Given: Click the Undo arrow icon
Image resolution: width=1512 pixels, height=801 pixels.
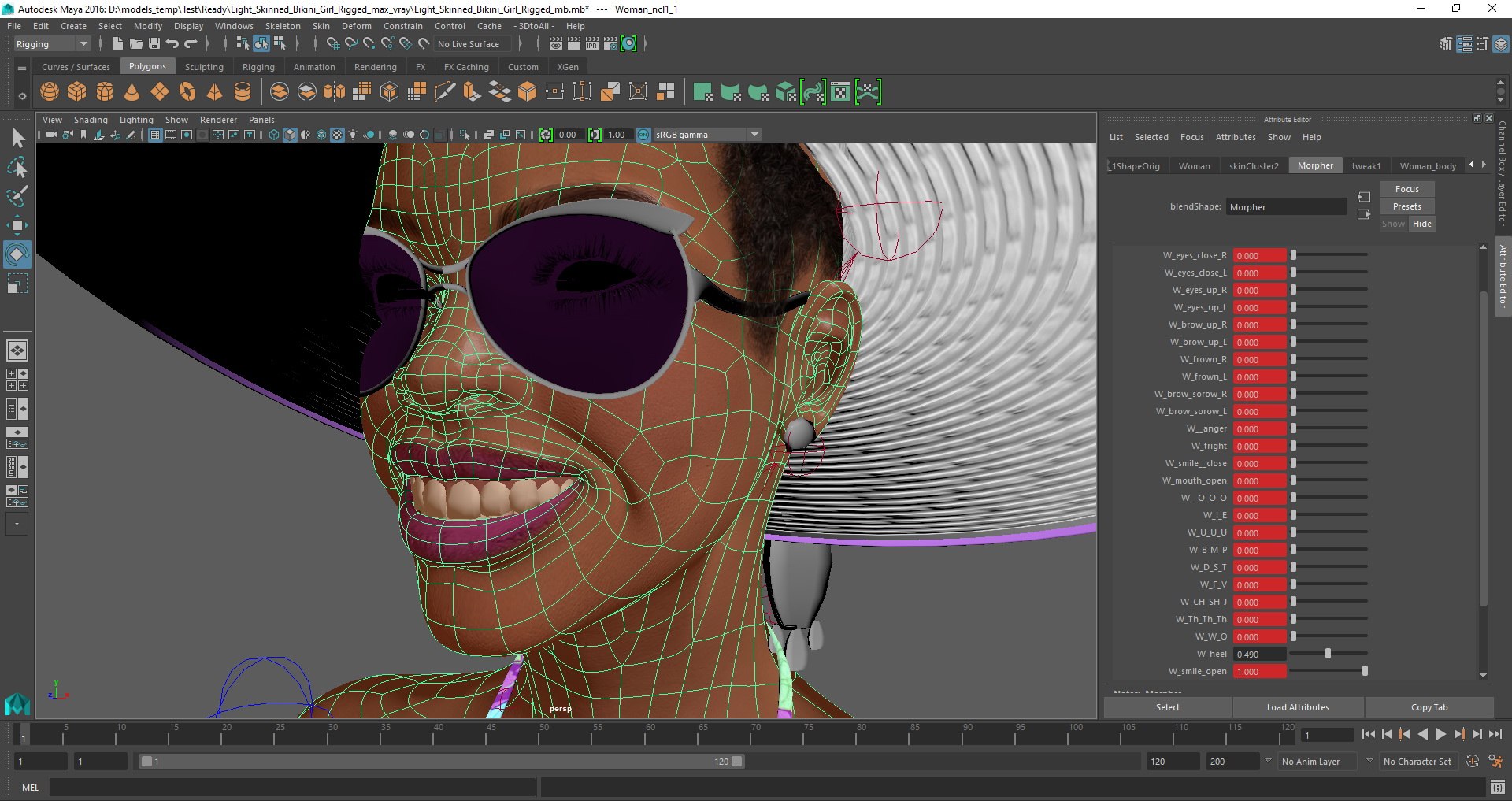Looking at the screenshot, I should point(172,44).
